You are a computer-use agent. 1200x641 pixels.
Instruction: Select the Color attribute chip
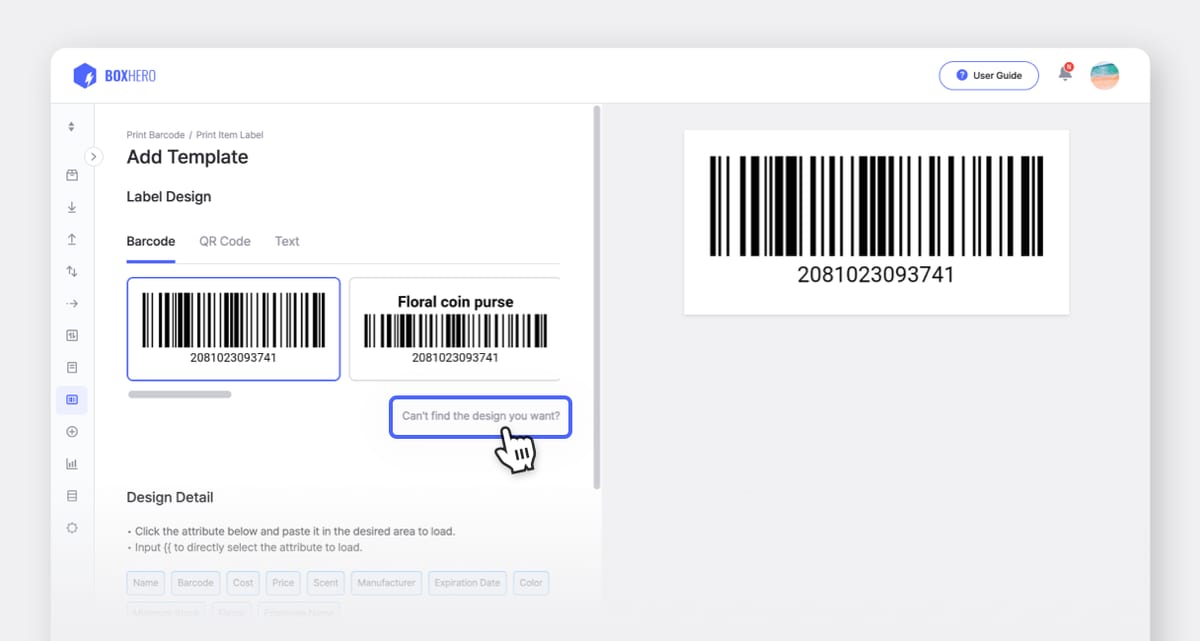pos(531,583)
